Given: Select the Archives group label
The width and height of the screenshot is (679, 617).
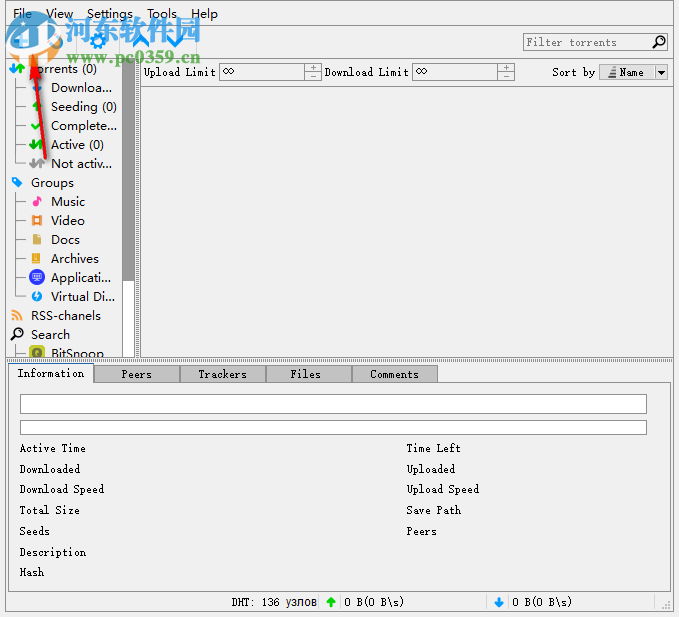Looking at the screenshot, I should (x=75, y=258).
